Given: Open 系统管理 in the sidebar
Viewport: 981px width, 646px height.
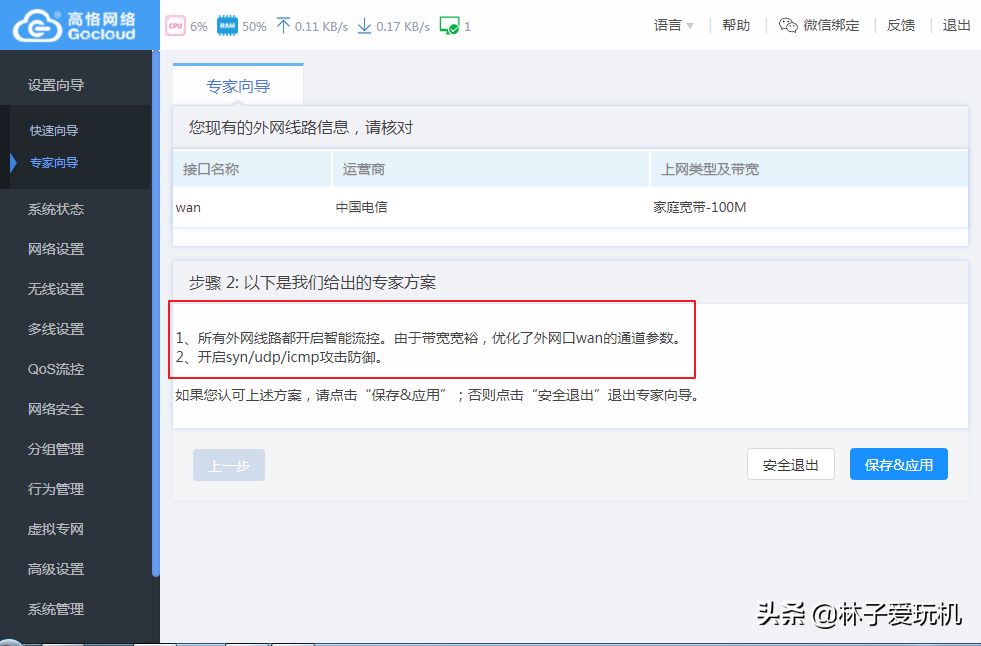Looking at the screenshot, I should pyautogui.click(x=56, y=609).
